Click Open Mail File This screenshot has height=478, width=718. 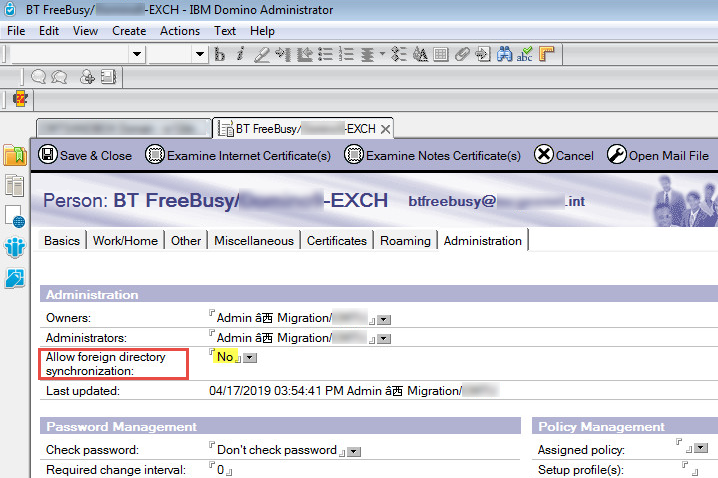658,155
